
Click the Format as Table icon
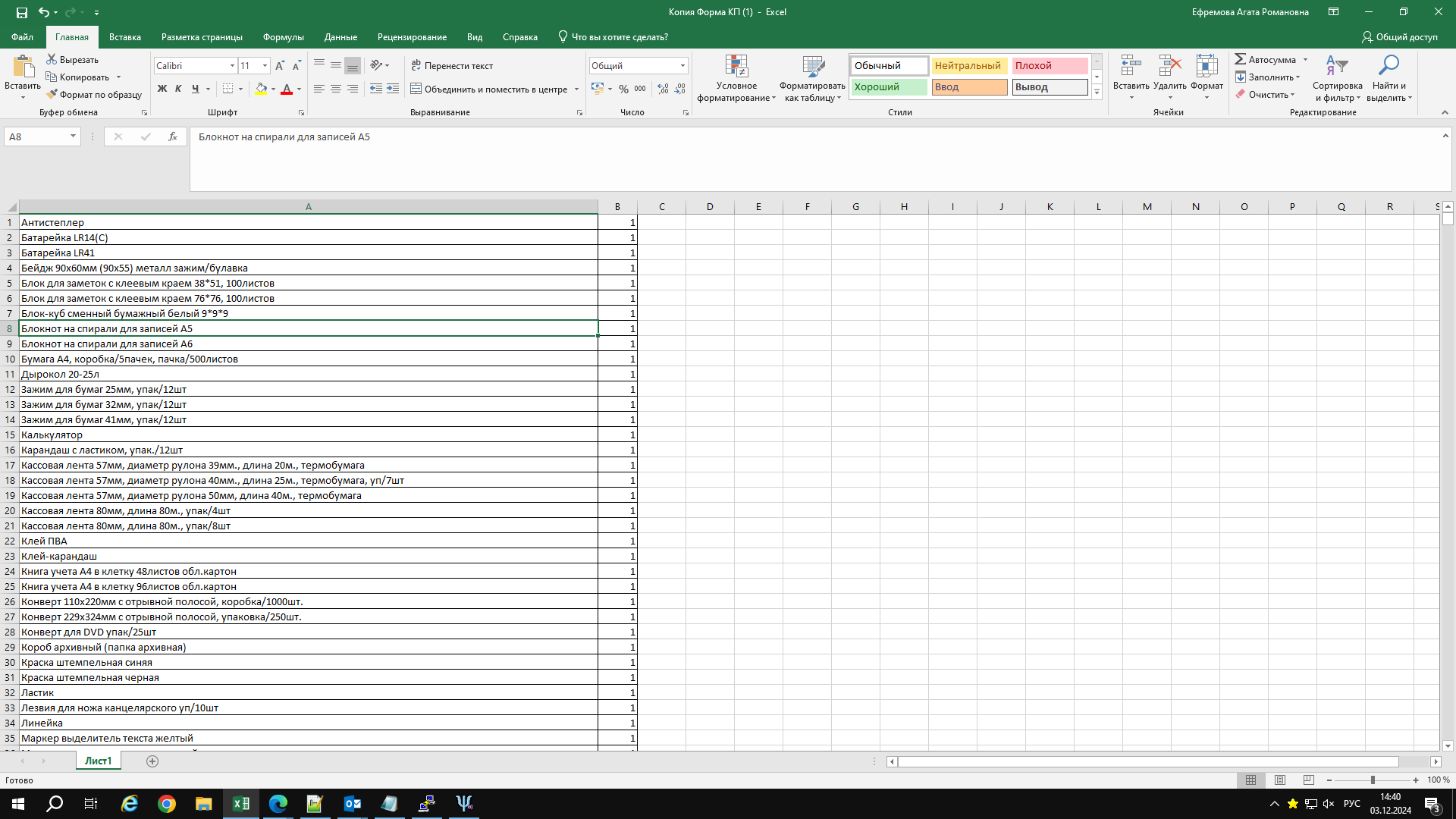(812, 67)
